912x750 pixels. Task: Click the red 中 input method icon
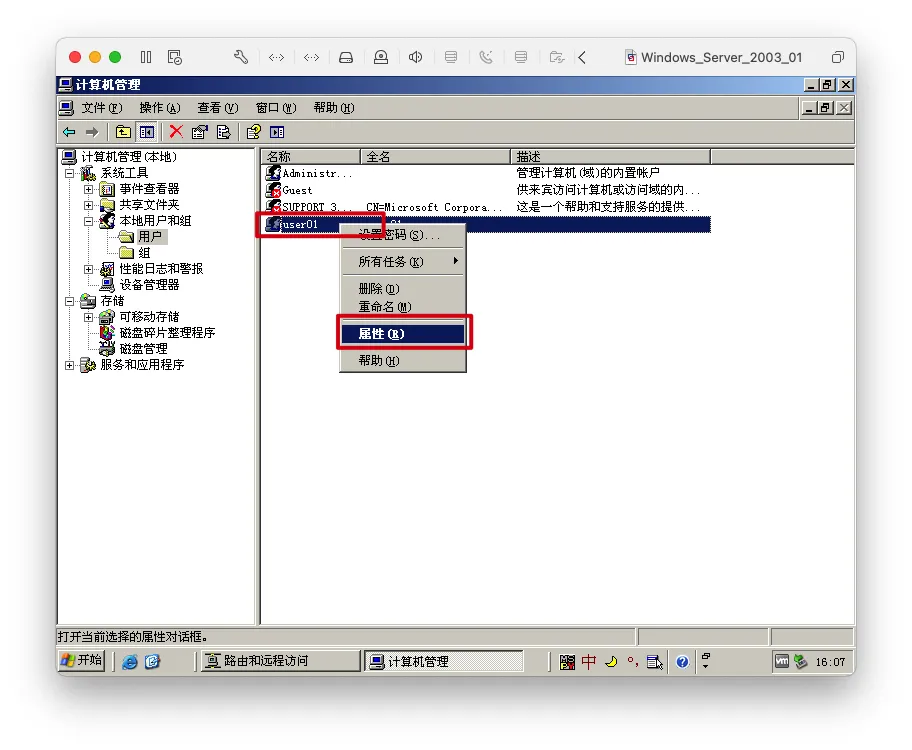tap(589, 662)
